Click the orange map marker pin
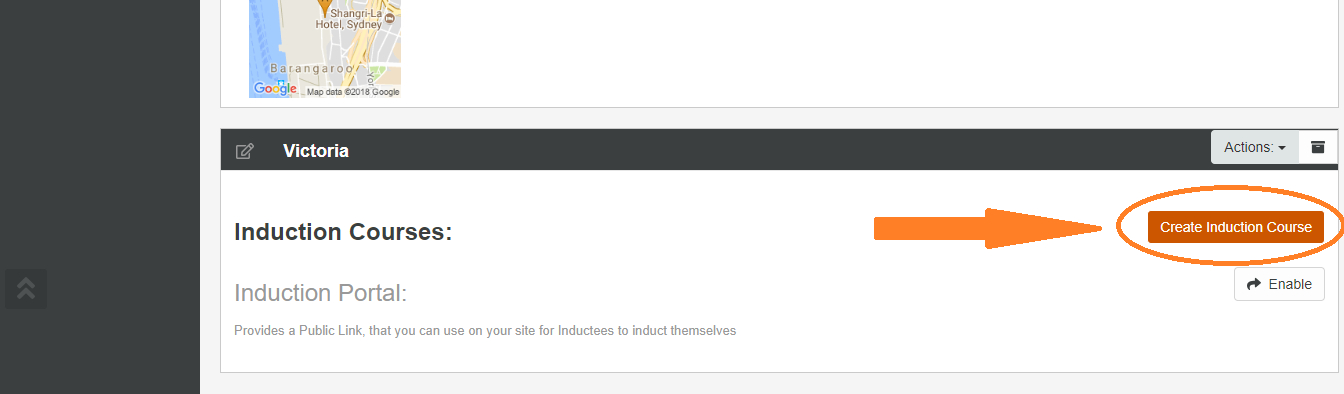The height and width of the screenshot is (394, 1344). pyautogui.click(x=324, y=6)
